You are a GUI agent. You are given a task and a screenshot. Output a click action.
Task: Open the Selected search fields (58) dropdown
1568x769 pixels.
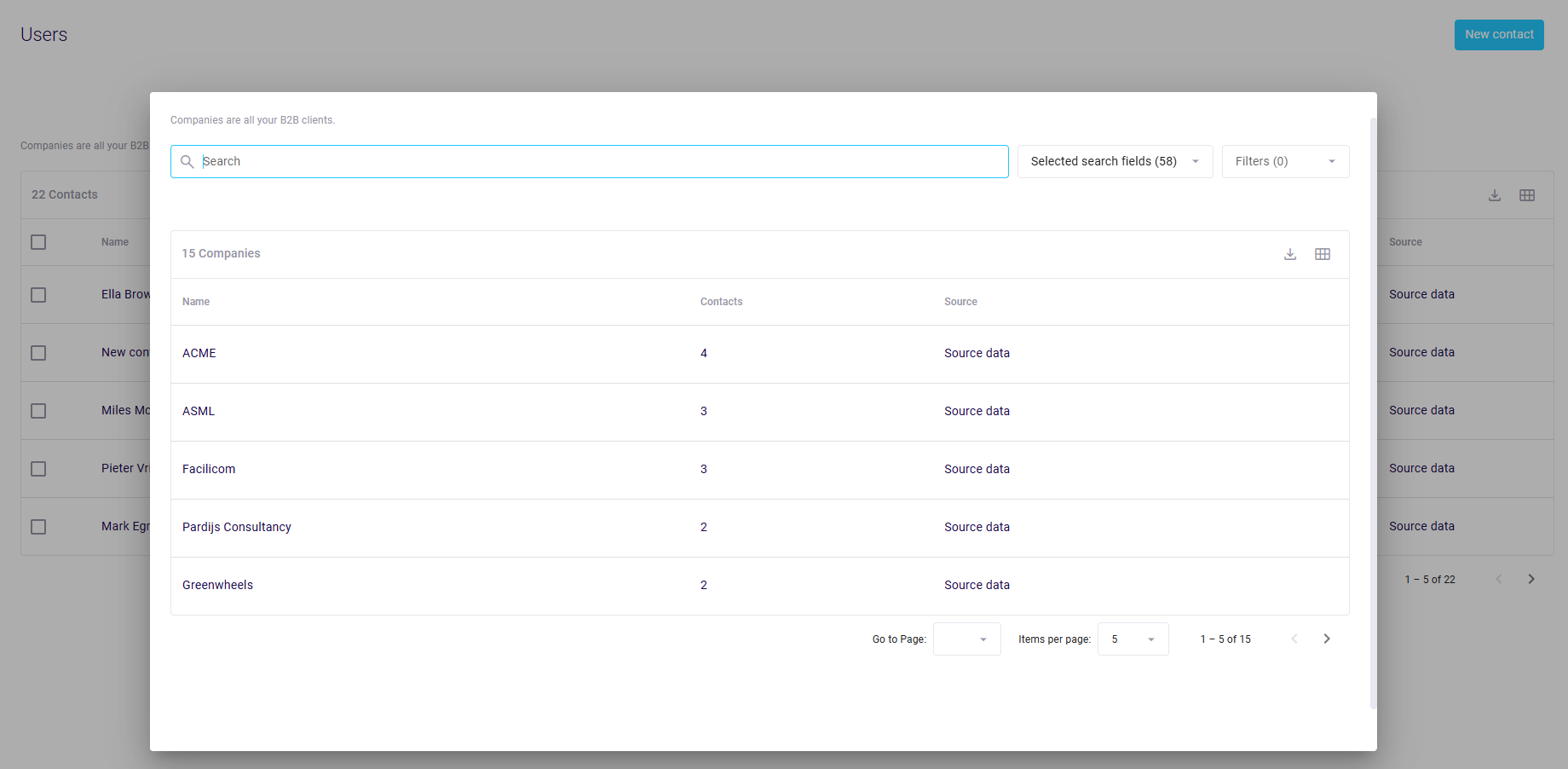click(1115, 161)
